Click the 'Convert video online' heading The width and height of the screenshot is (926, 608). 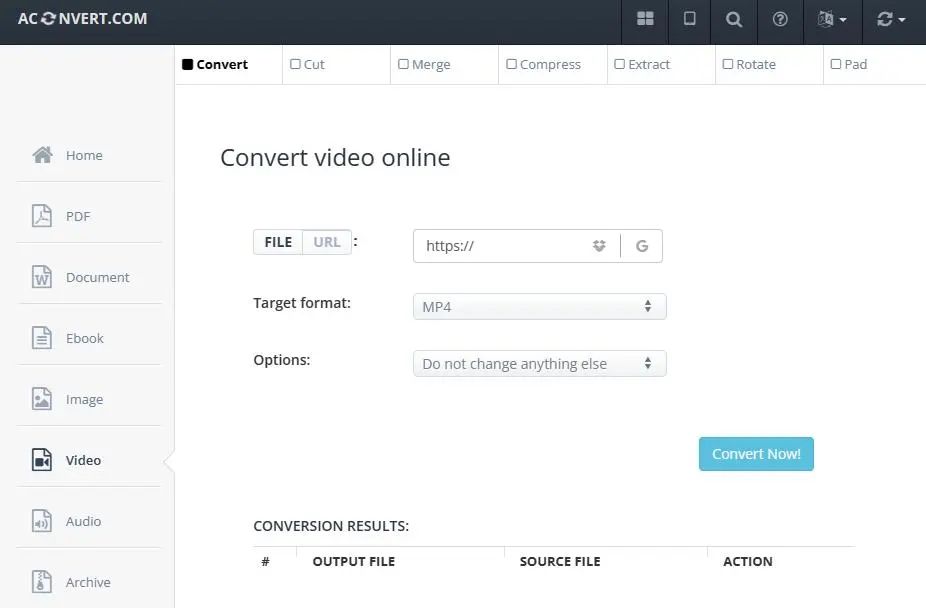click(335, 158)
